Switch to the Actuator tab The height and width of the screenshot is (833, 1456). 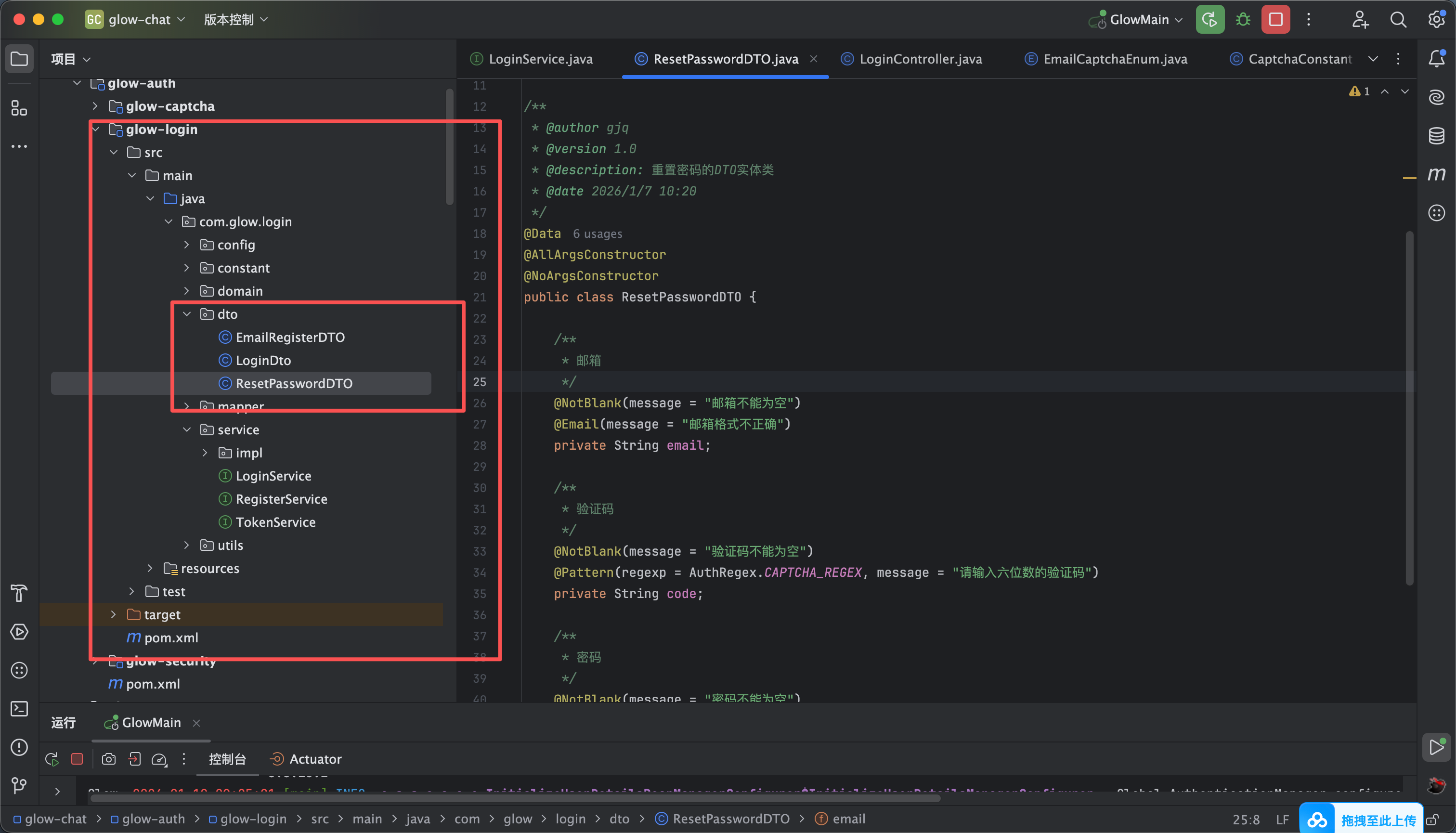(x=315, y=759)
